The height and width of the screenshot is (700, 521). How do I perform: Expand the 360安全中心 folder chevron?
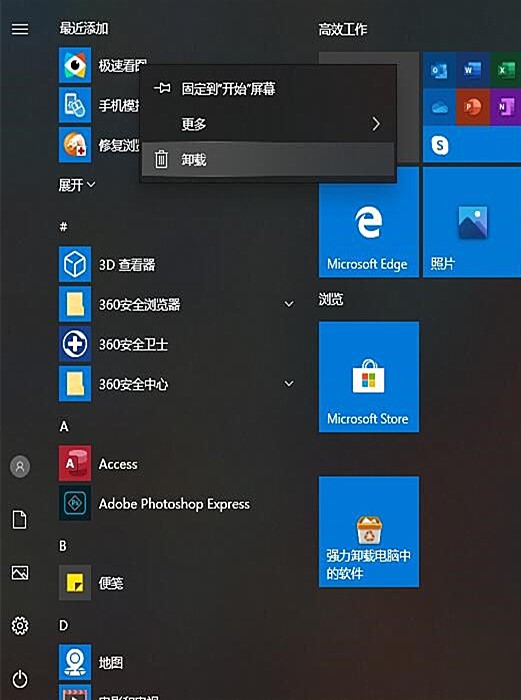[289, 383]
